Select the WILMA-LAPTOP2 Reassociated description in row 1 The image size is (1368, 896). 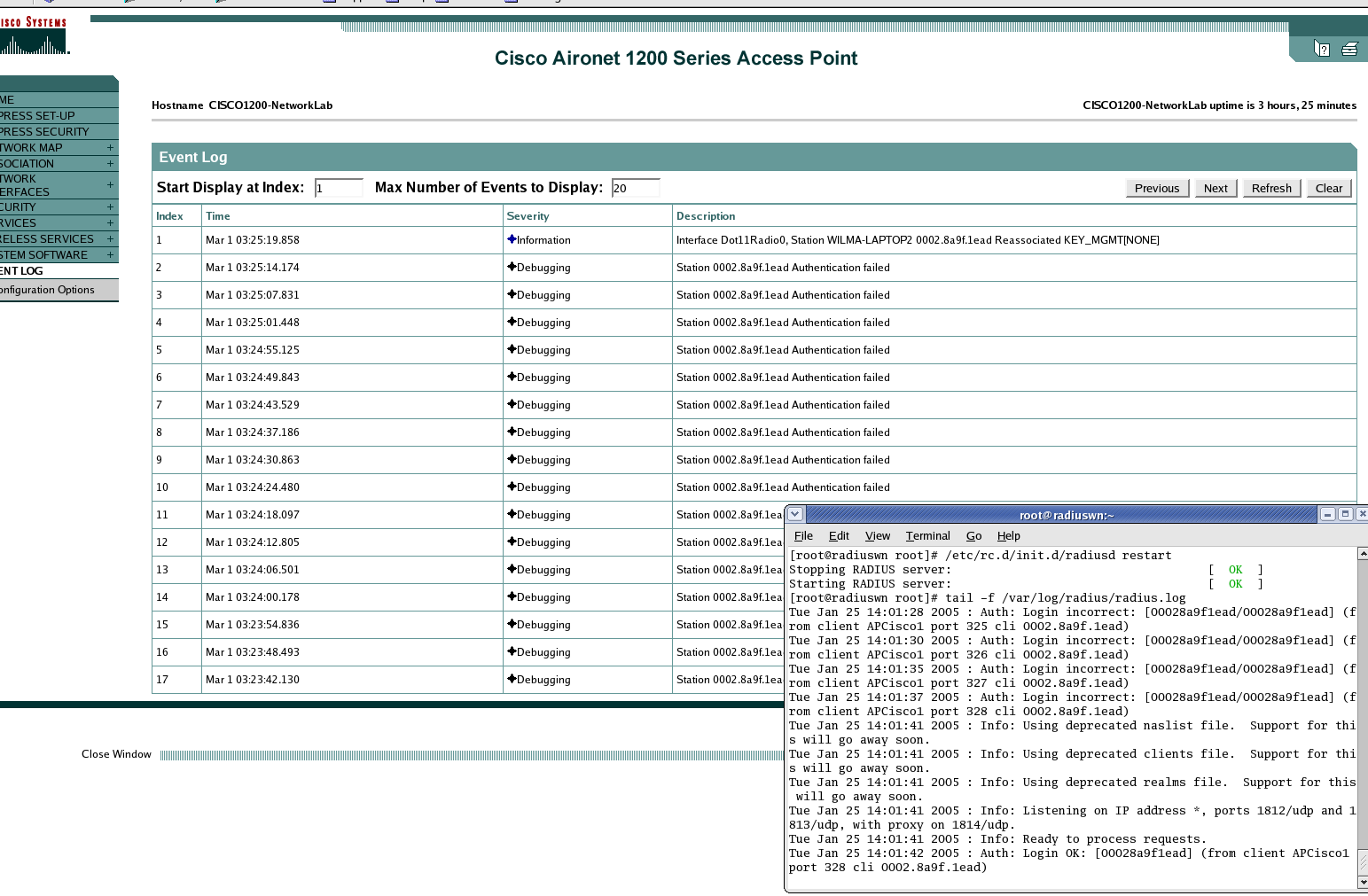(x=918, y=239)
